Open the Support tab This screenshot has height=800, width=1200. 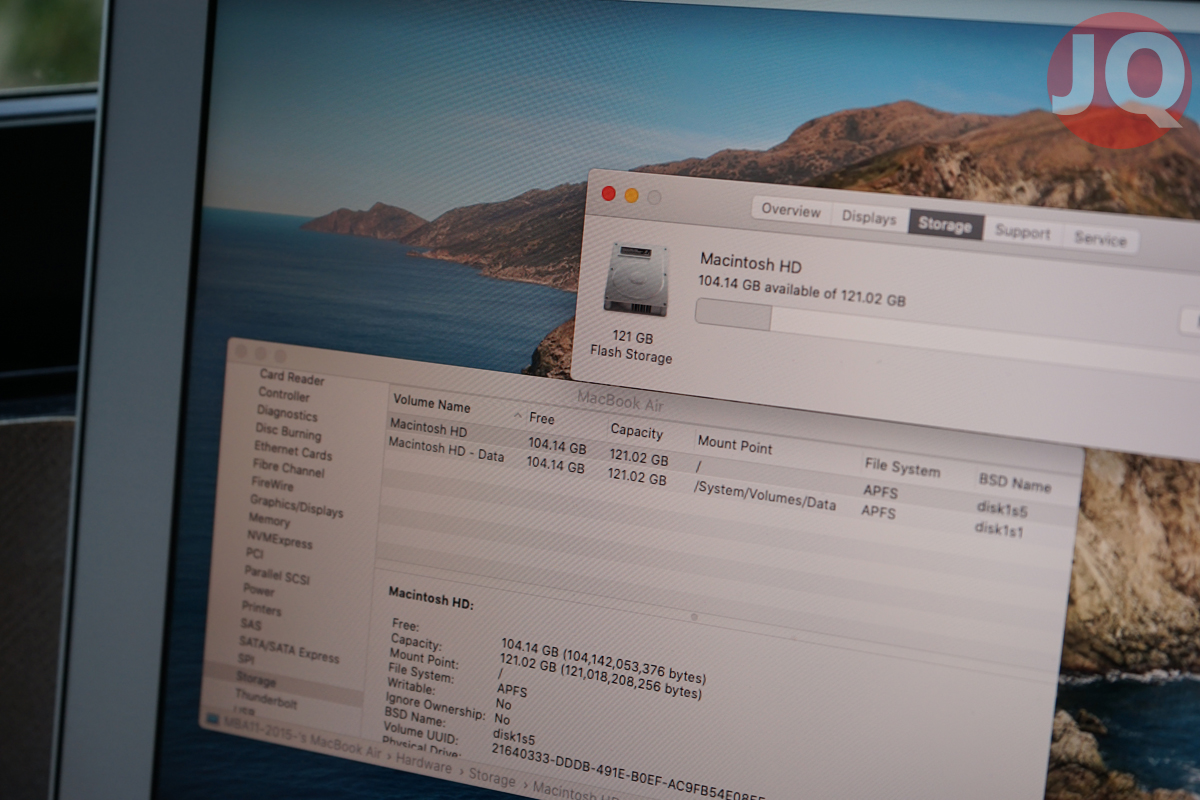pyautogui.click(x=1022, y=232)
